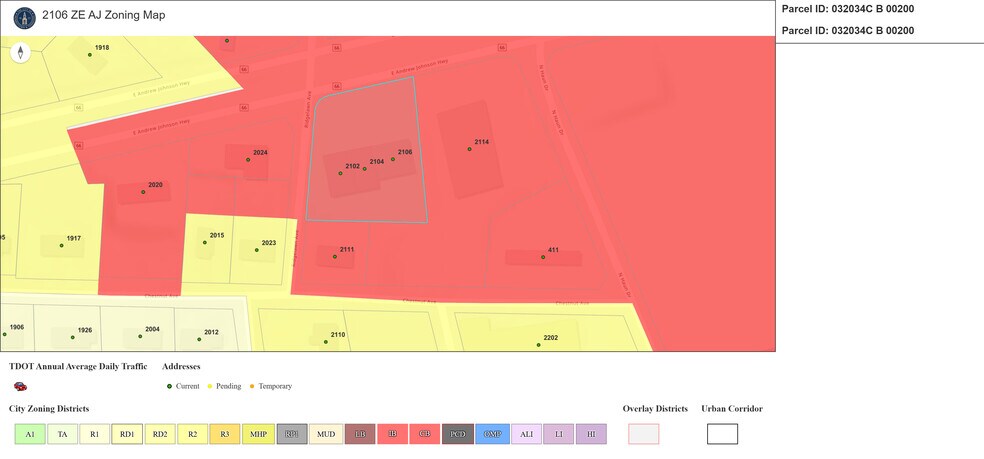Click the Urban Corridor legend box

722,434
